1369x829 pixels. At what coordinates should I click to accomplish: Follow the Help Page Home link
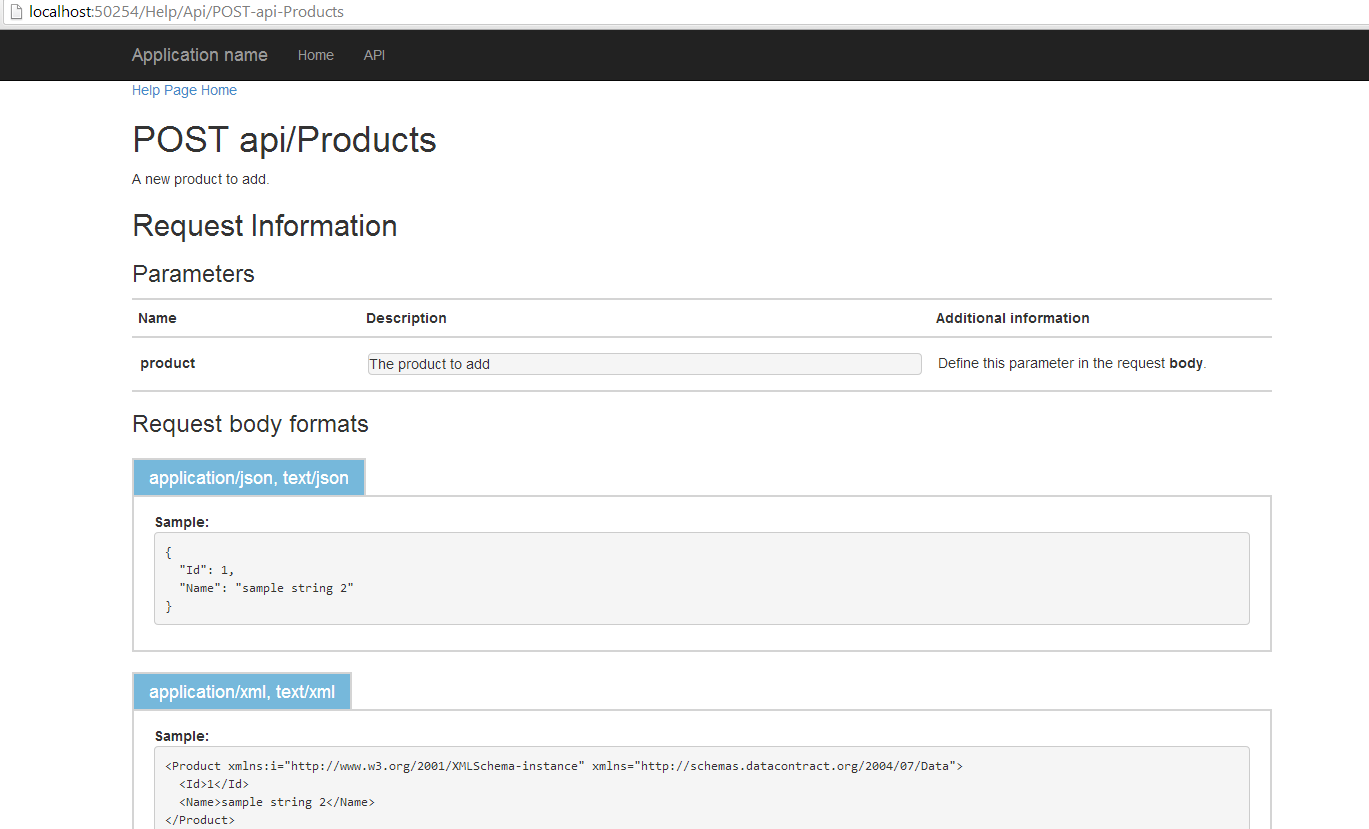(x=183, y=90)
